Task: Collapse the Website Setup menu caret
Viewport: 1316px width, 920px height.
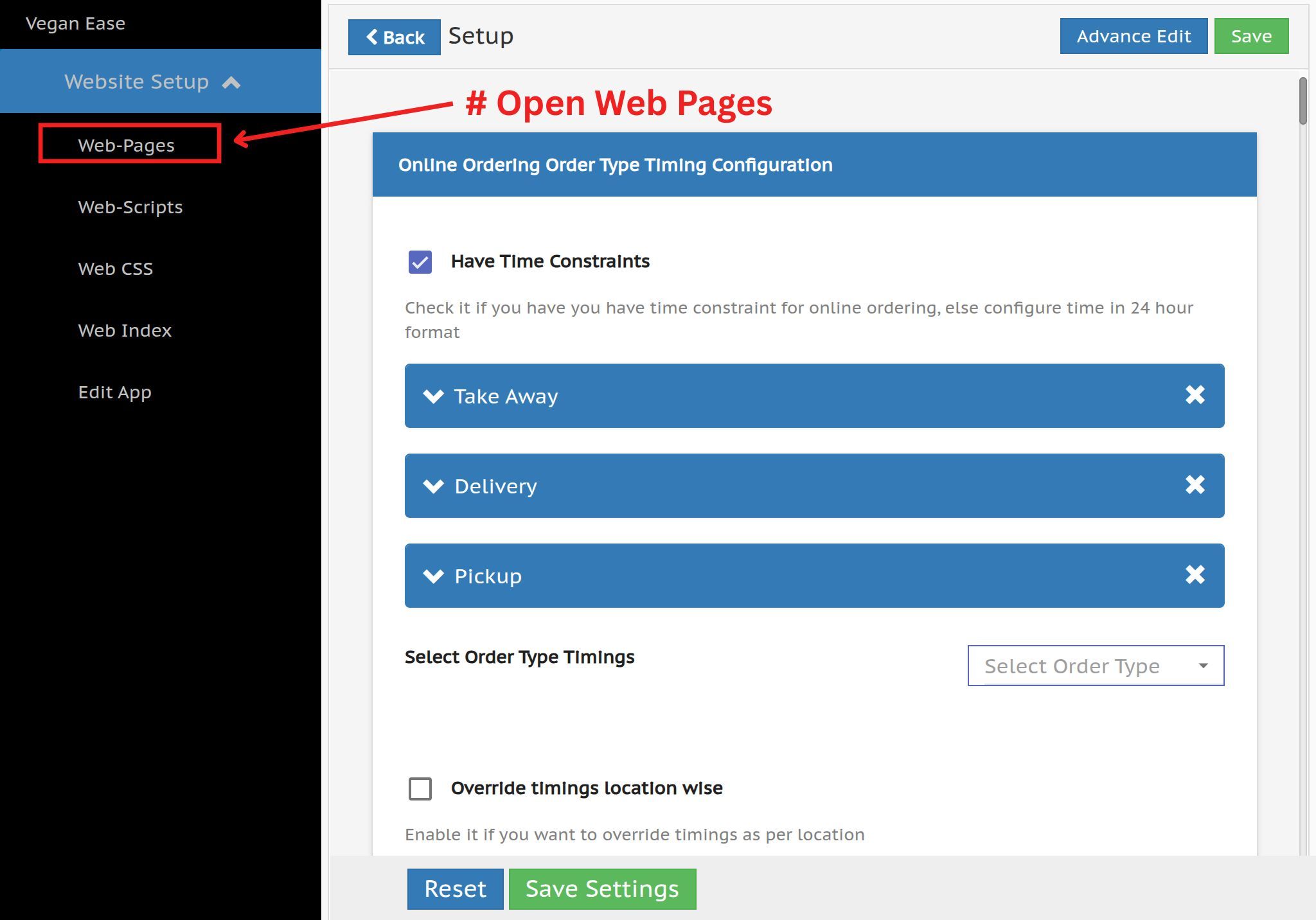Action: (x=231, y=82)
